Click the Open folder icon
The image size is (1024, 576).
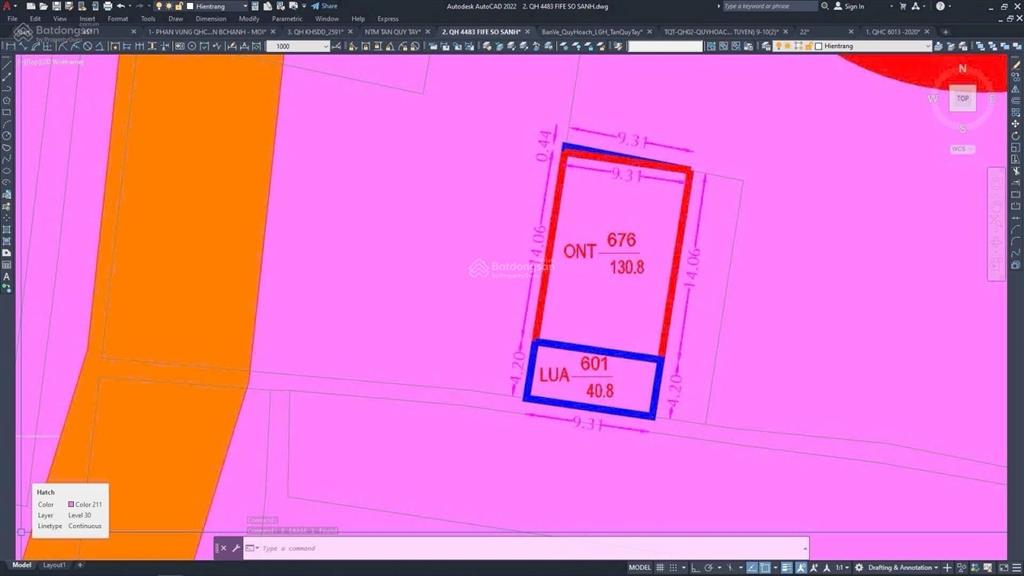[x=43, y=6]
